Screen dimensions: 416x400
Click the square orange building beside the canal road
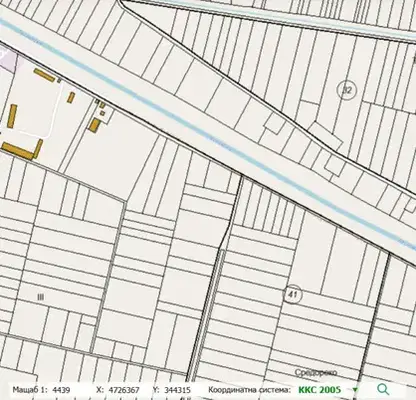[95, 125]
